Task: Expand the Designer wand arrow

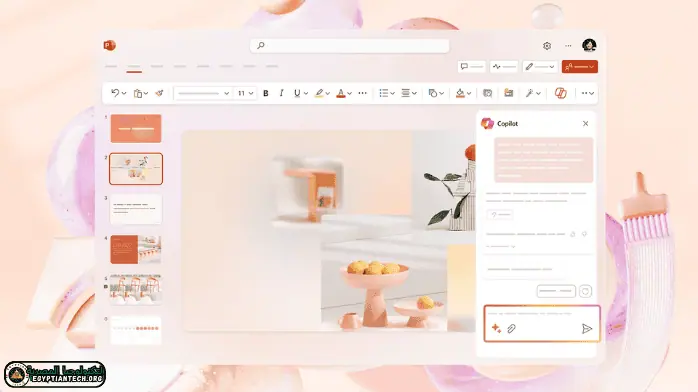Action: tap(538, 93)
